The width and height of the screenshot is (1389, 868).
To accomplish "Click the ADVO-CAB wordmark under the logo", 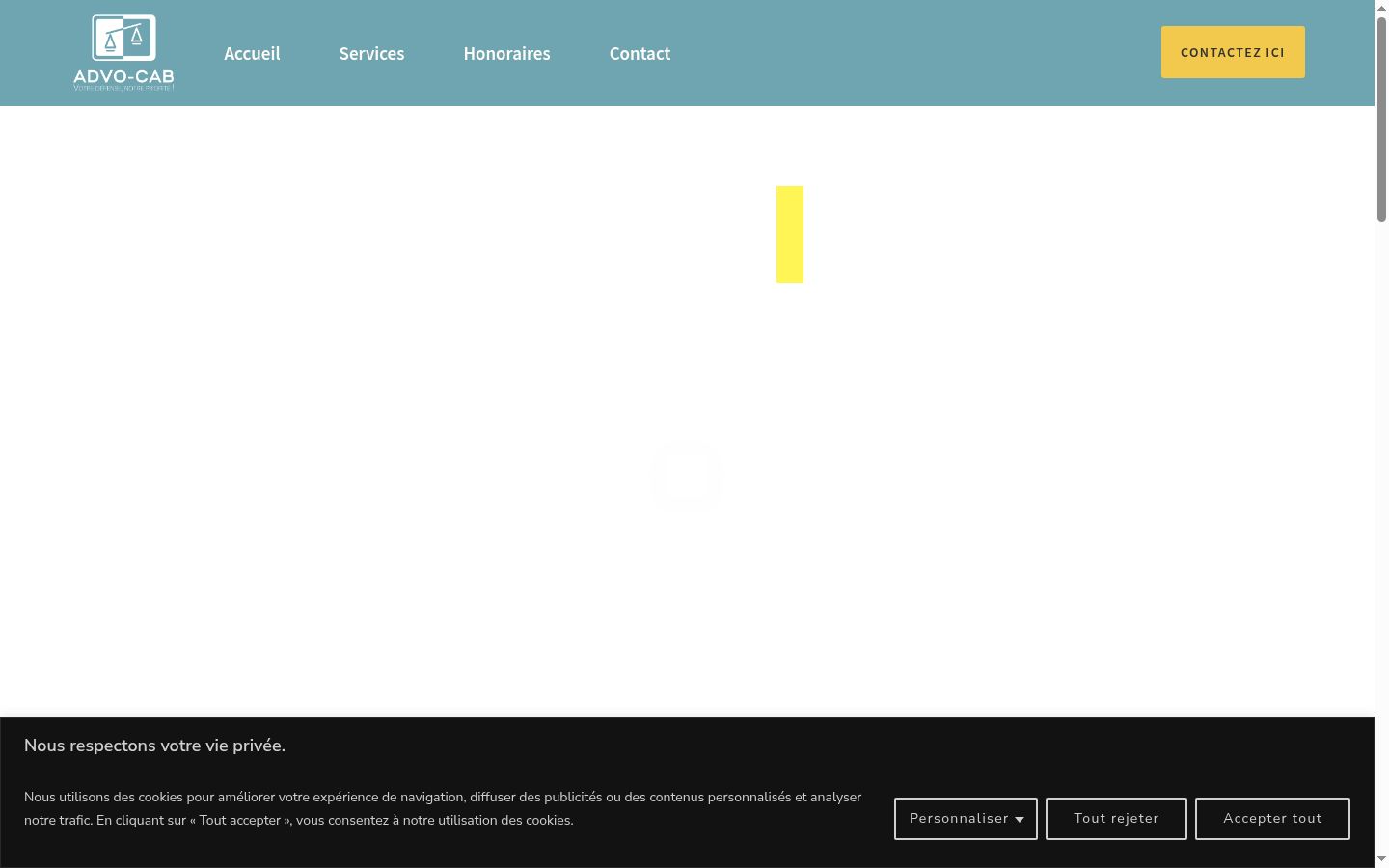I will coord(123,76).
